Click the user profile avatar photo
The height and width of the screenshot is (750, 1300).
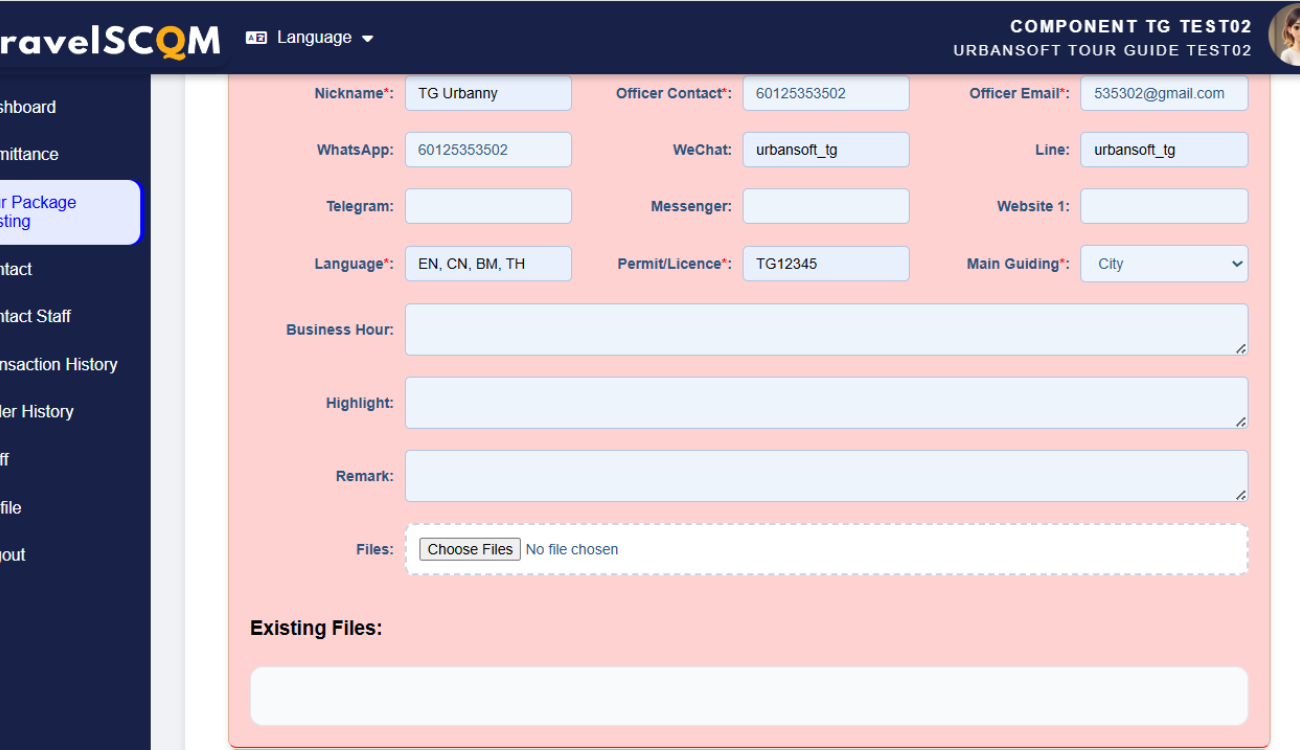(1285, 35)
